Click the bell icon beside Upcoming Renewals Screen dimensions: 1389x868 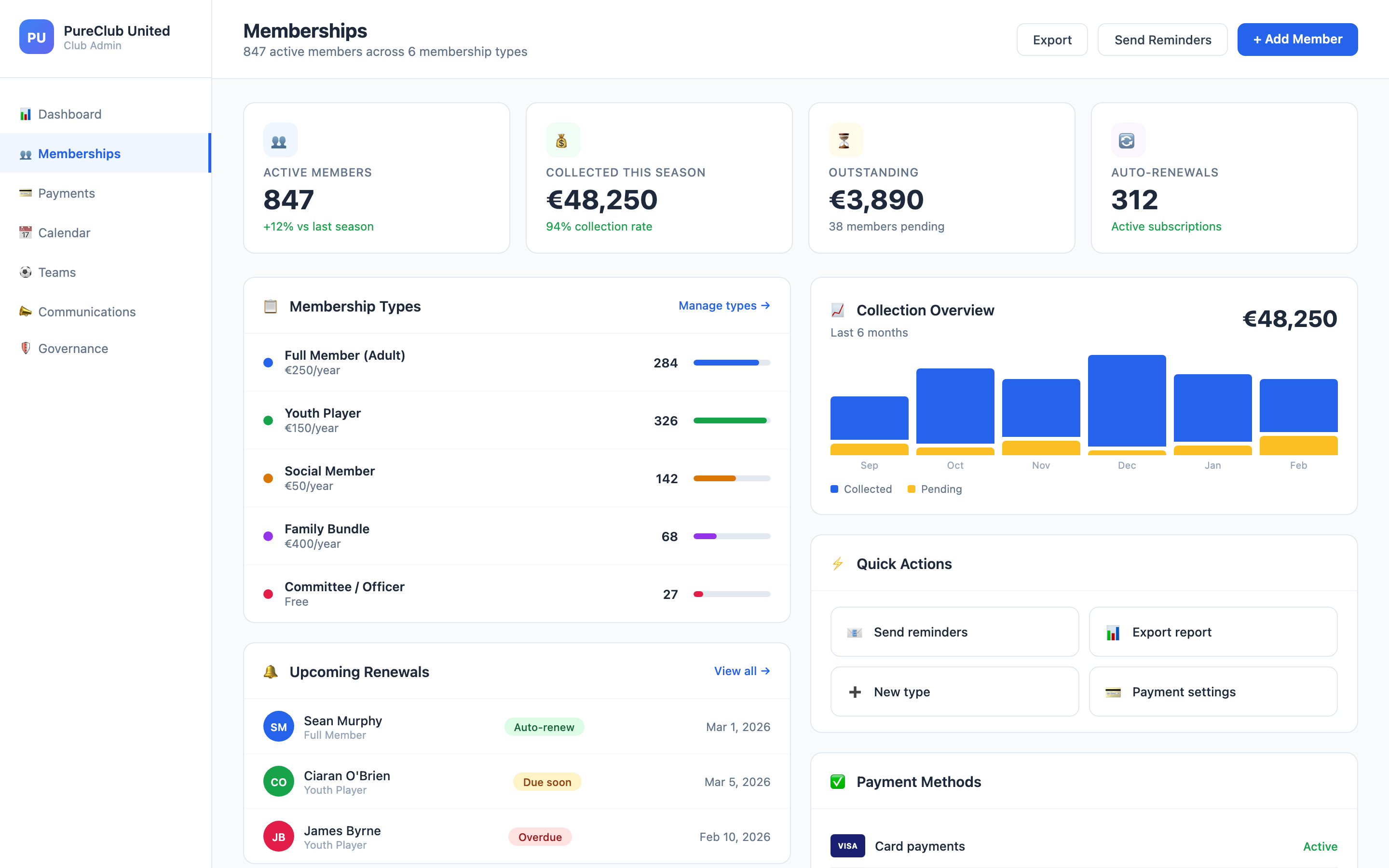[x=271, y=672]
